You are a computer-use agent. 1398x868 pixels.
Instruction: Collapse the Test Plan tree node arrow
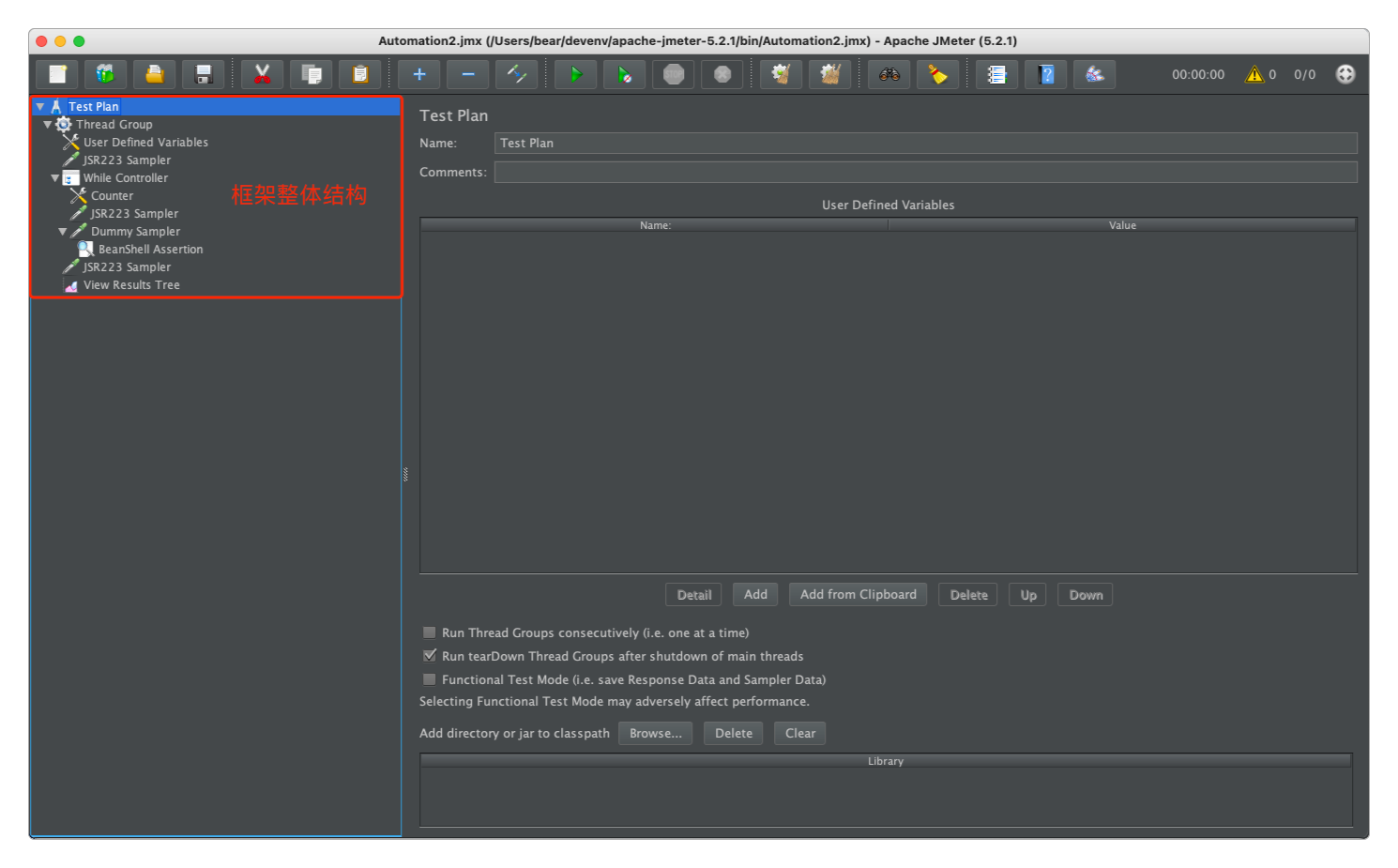coord(40,107)
